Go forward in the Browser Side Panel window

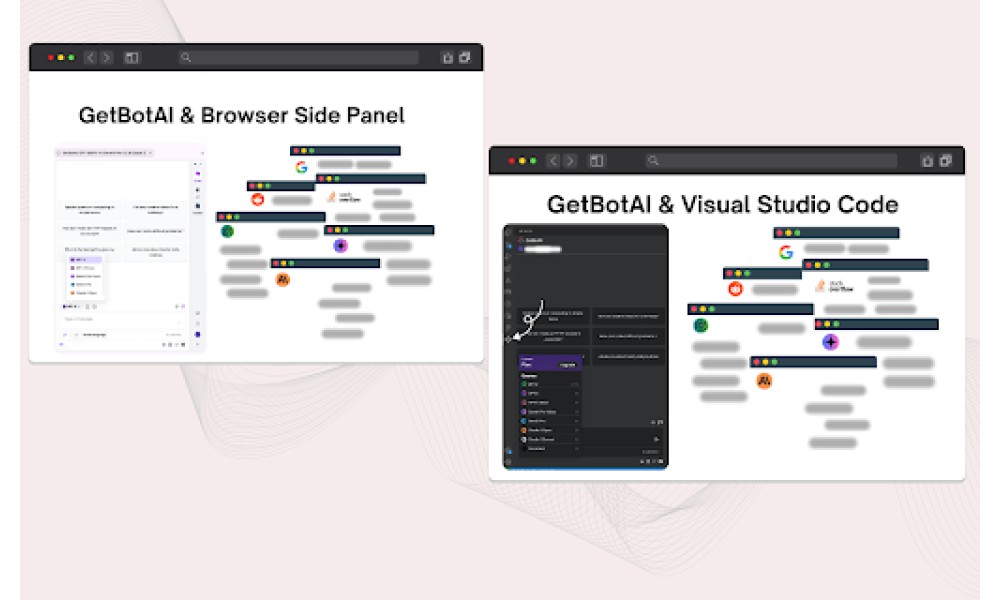[107, 58]
